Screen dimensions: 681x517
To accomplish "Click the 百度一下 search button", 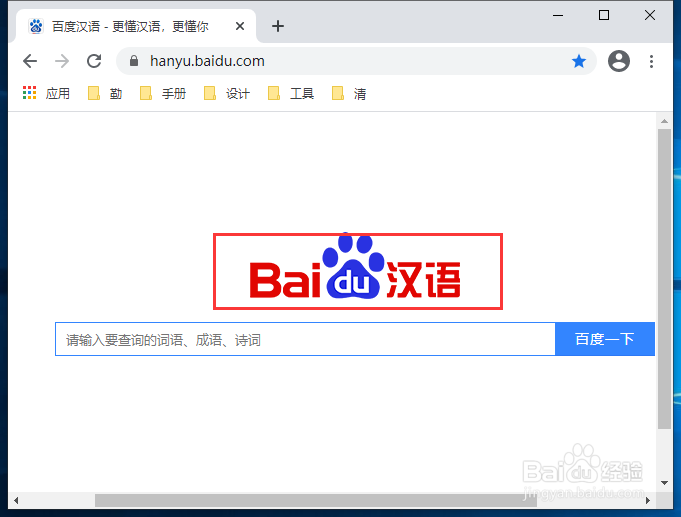I will 605,339.
